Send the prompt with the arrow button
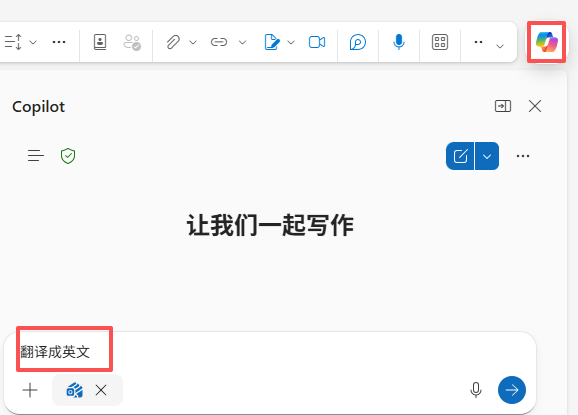Image resolution: width=578 pixels, height=415 pixels. (512, 390)
